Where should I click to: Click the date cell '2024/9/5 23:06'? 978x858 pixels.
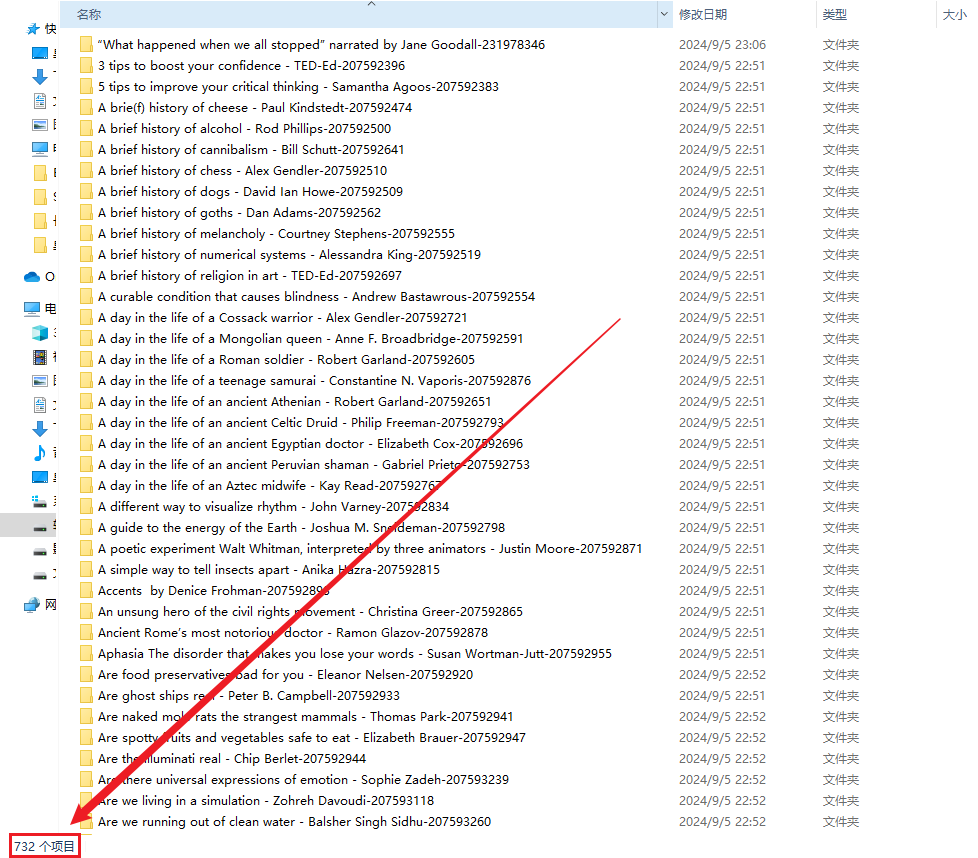pyautogui.click(x=722, y=45)
